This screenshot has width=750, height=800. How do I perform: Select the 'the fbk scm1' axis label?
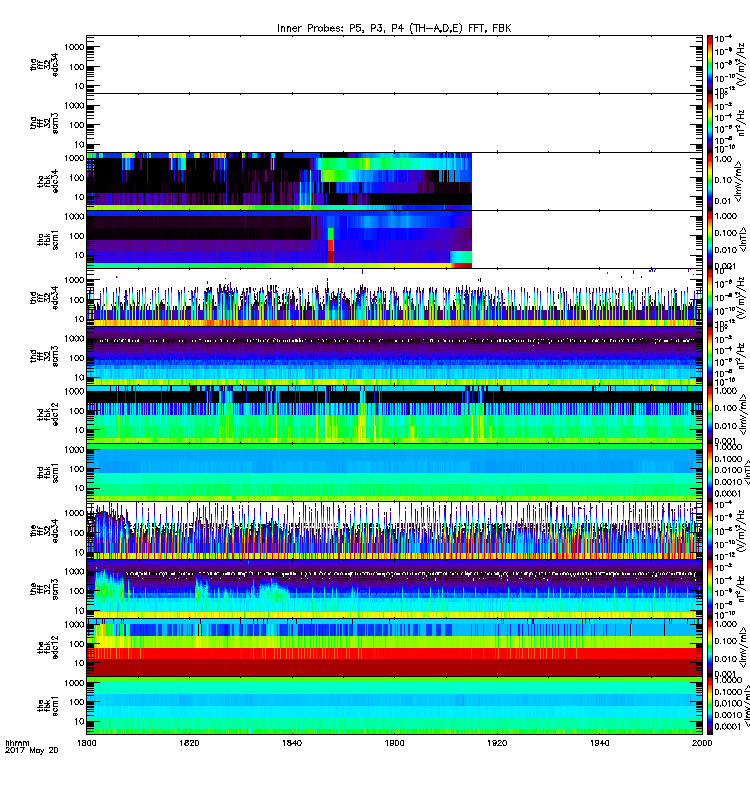47,706
